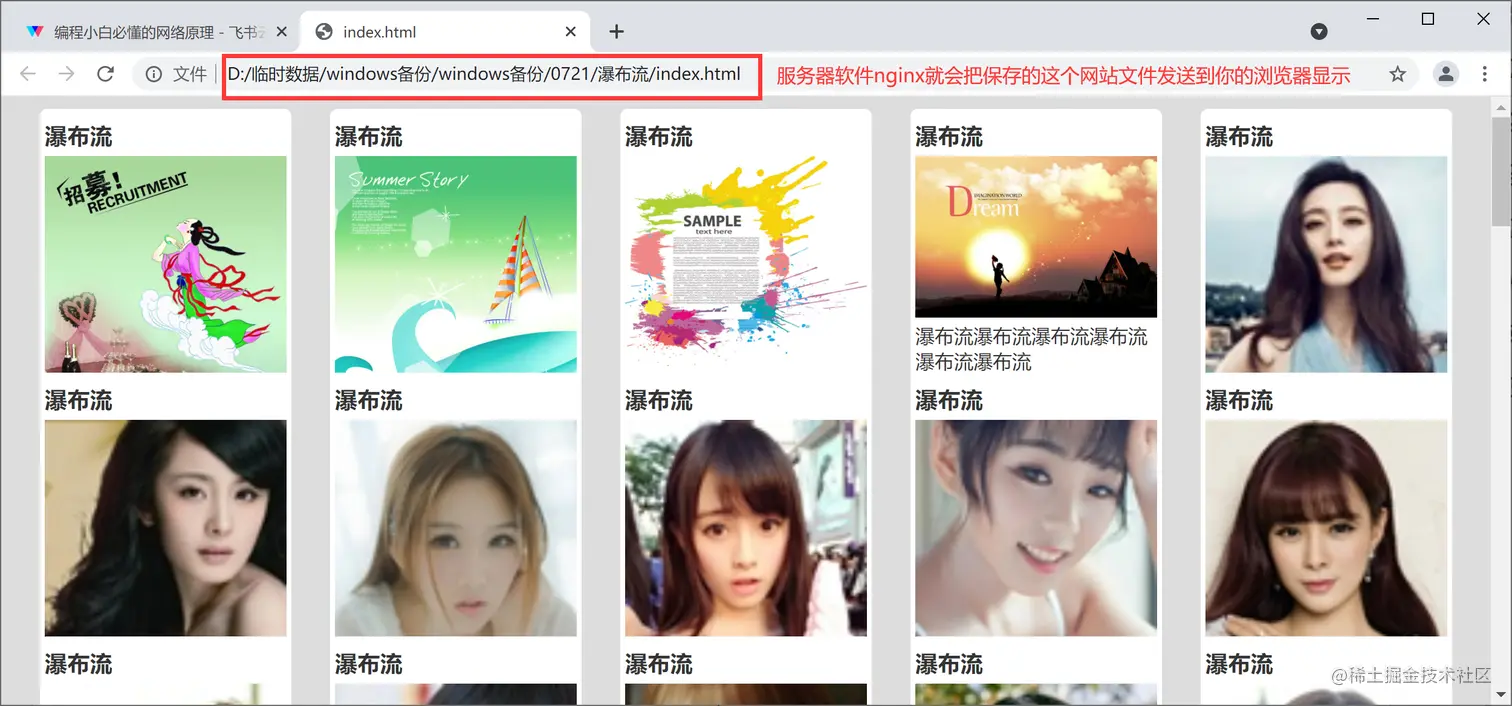The width and height of the screenshot is (1512, 706).
Task: Click the 瀑布流 title above the recruitment poster
Action: click(79, 137)
